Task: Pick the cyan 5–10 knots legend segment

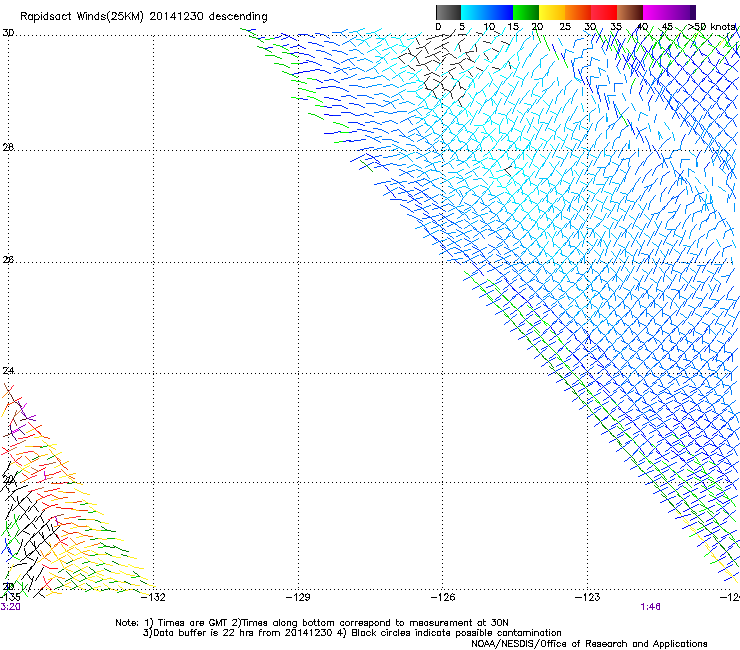Action: 474,12
